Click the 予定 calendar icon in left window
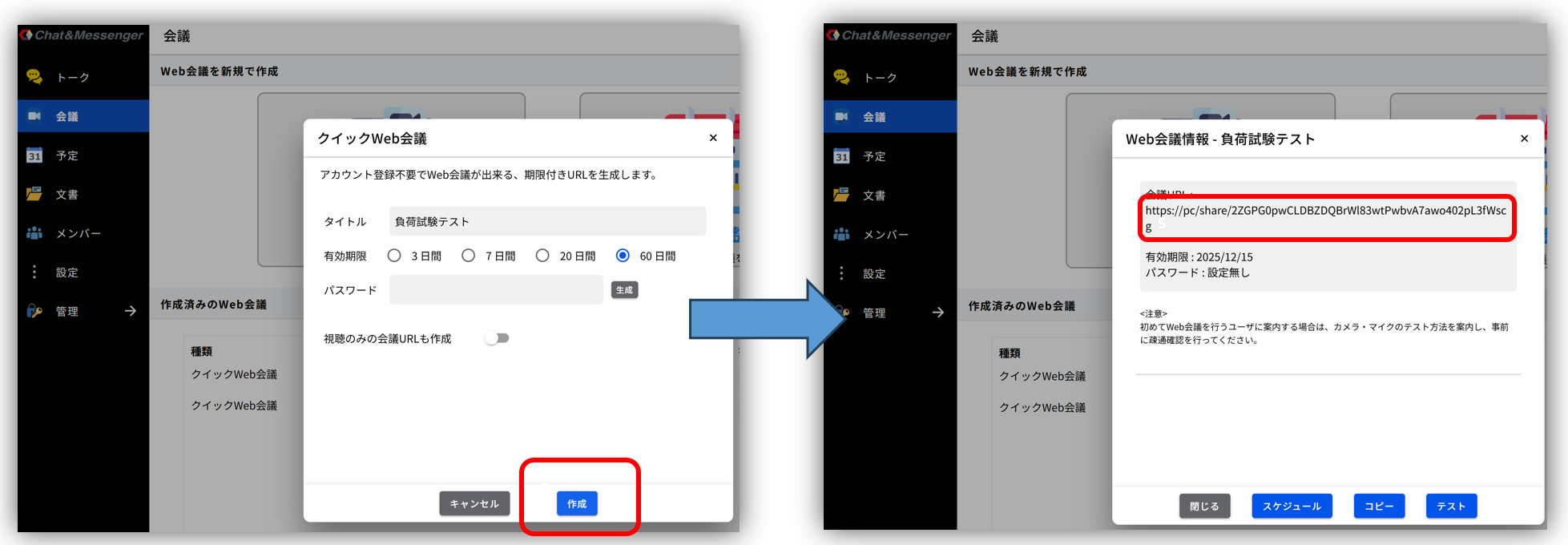Screen dimensions: 1568x545 coord(34,155)
